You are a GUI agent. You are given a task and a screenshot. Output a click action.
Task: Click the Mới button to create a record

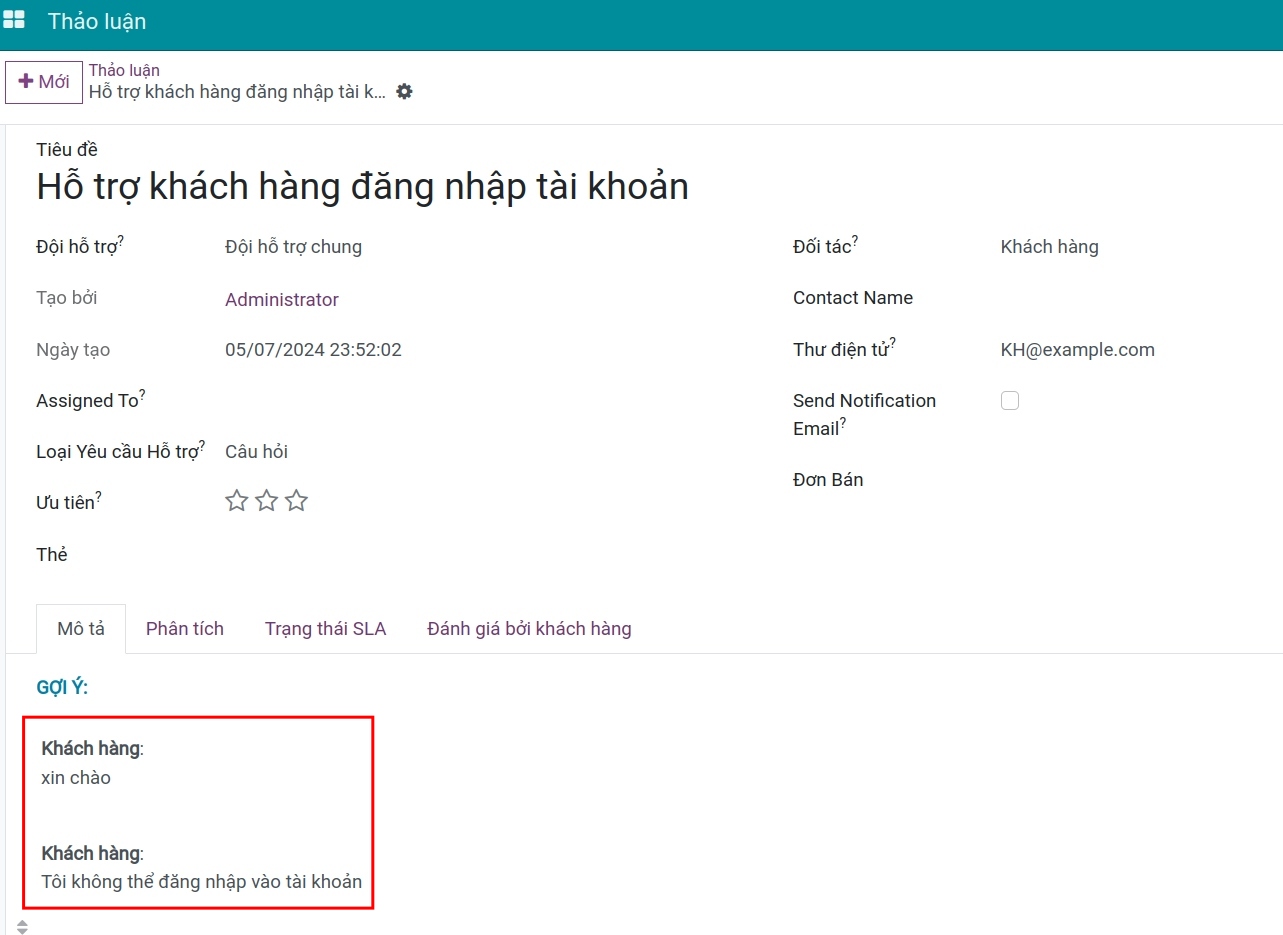[x=44, y=82]
